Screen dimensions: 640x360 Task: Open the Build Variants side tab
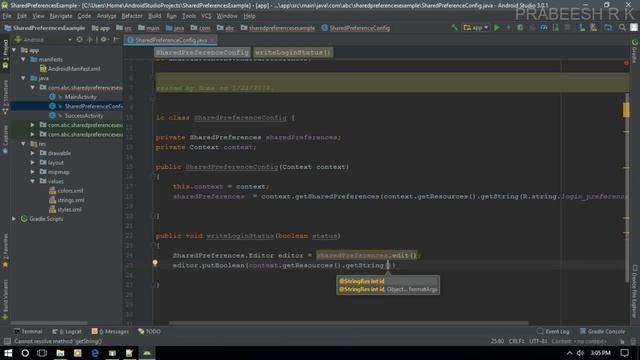[5, 299]
